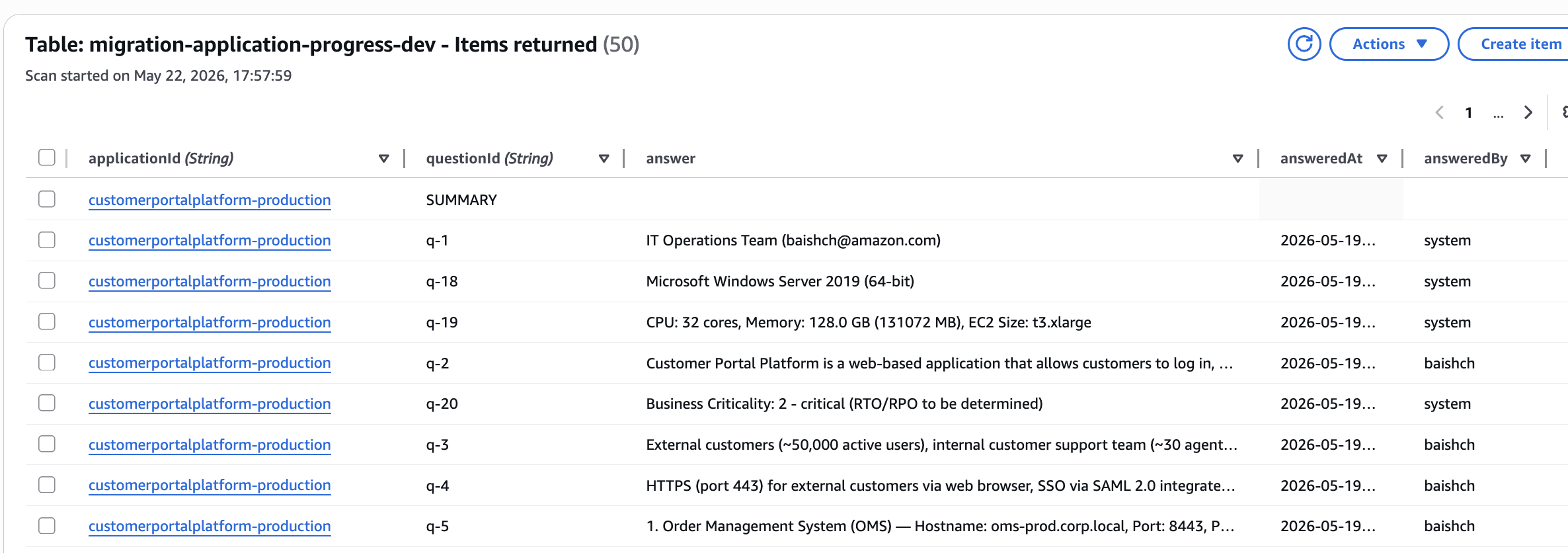1568x553 pixels.
Task: Toggle the select-all header checkbox
Action: pos(47,157)
